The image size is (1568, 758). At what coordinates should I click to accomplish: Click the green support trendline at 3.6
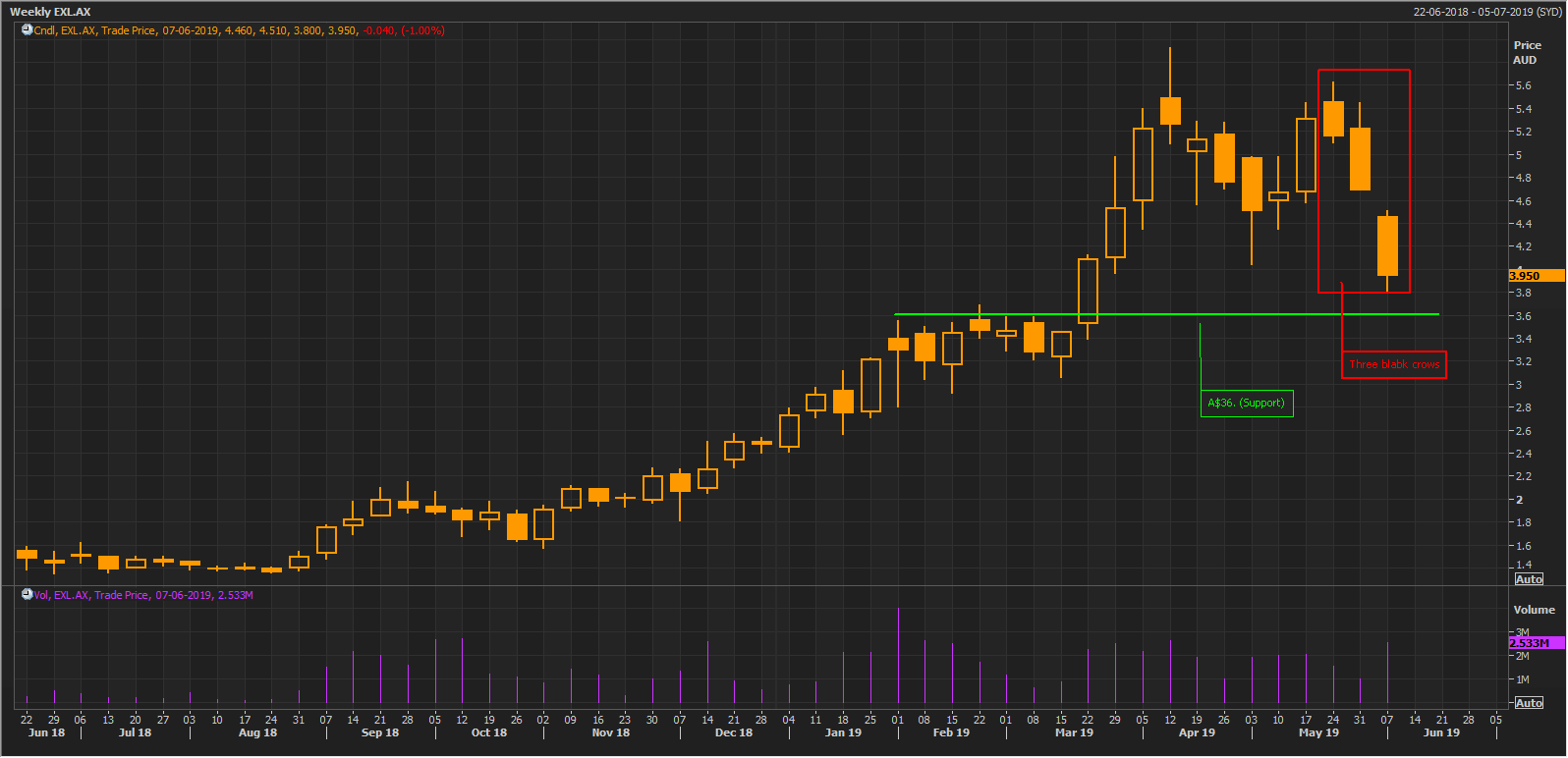click(x=1167, y=314)
